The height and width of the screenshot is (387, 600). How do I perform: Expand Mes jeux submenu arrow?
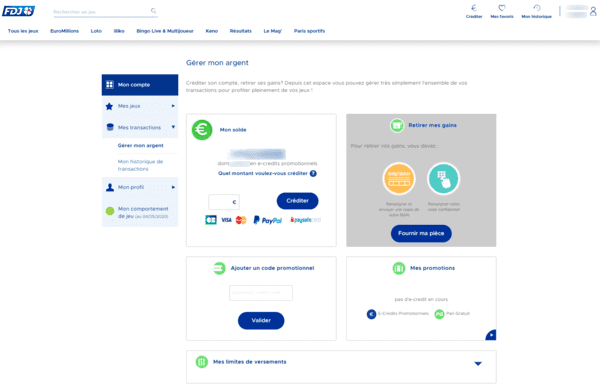(x=173, y=106)
